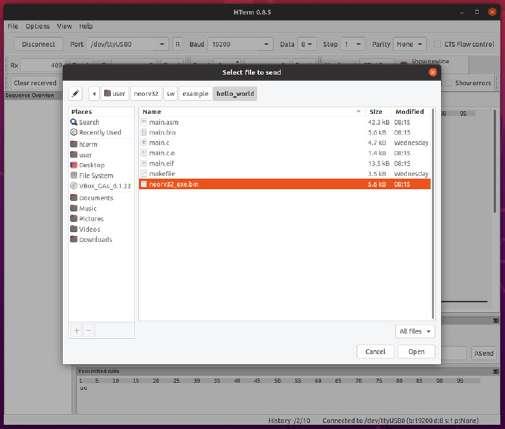Select the main.c file
Image resolution: width=505 pixels, height=429 pixels.
285,143
